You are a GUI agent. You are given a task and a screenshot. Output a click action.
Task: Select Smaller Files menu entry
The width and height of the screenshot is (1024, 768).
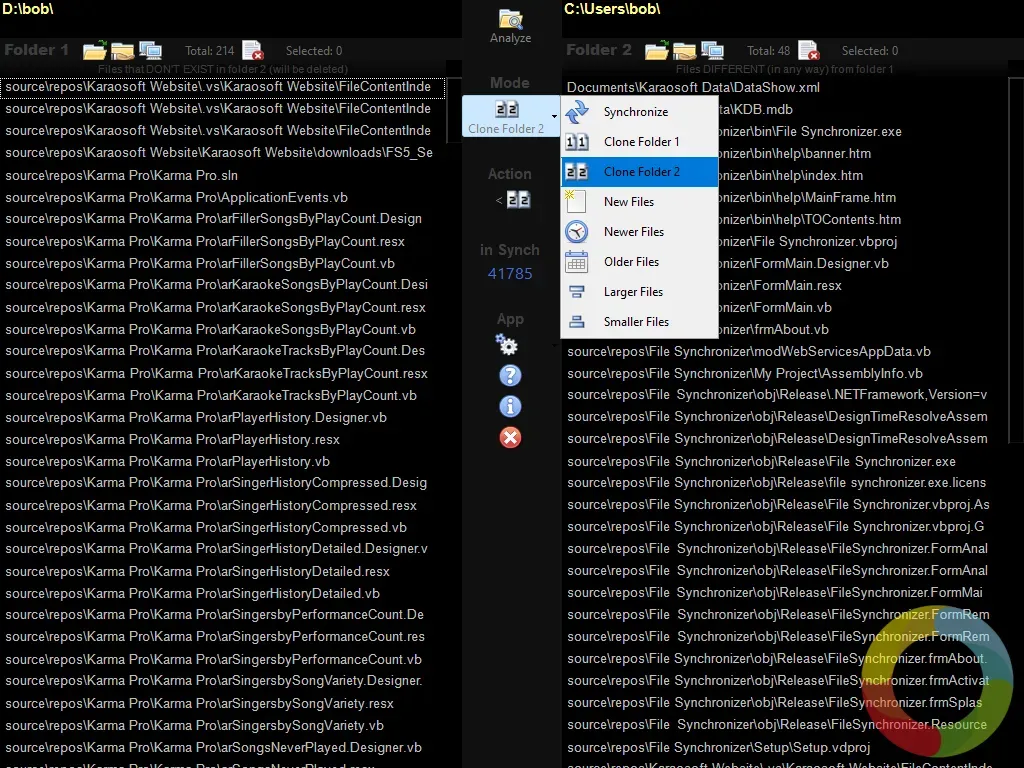[x=639, y=322]
